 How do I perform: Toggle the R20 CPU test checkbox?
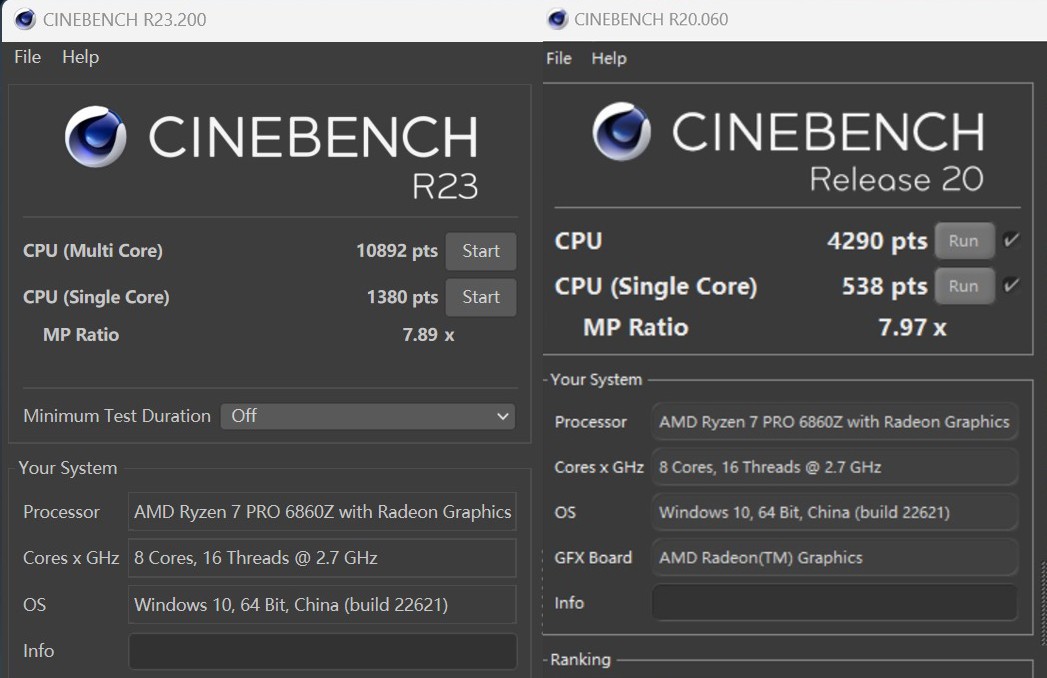tap(1011, 240)
